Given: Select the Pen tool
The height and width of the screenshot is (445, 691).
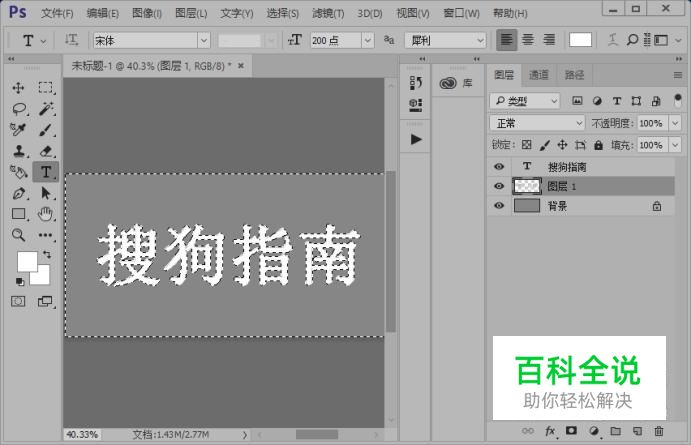Looking at the screenshot, I should tap(19, 193).
